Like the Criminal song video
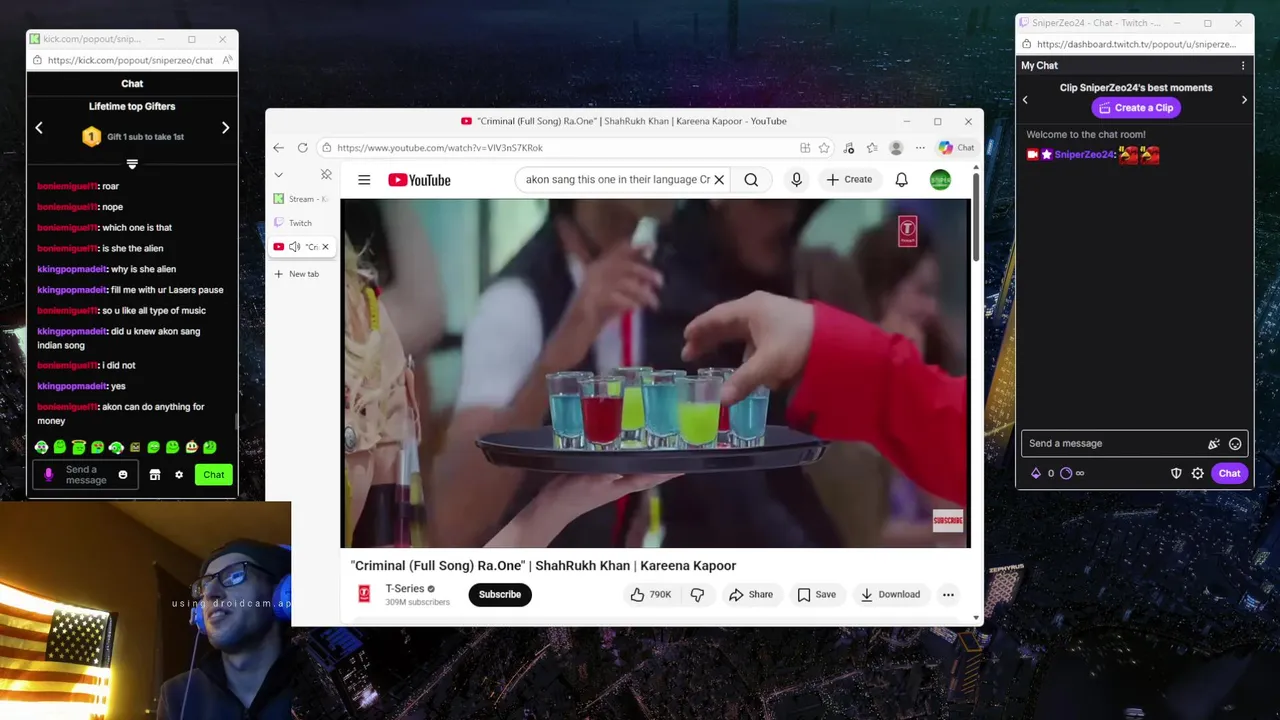1280x720 pixels. tap(650, 594)
